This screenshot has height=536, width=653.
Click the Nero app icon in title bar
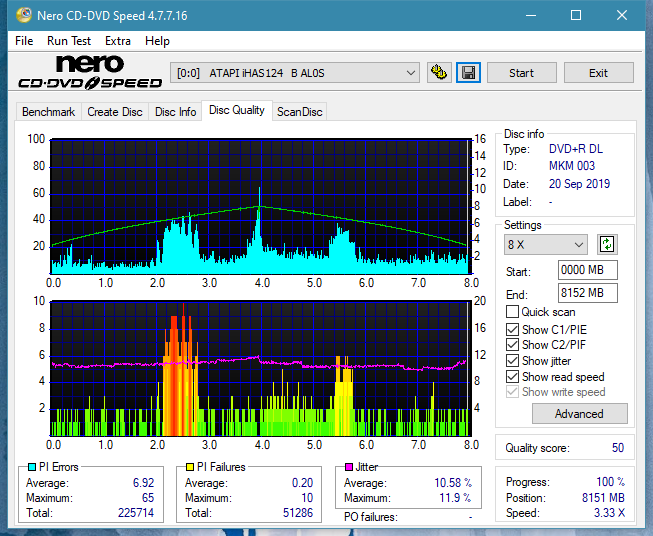click(x=23, y=15)
